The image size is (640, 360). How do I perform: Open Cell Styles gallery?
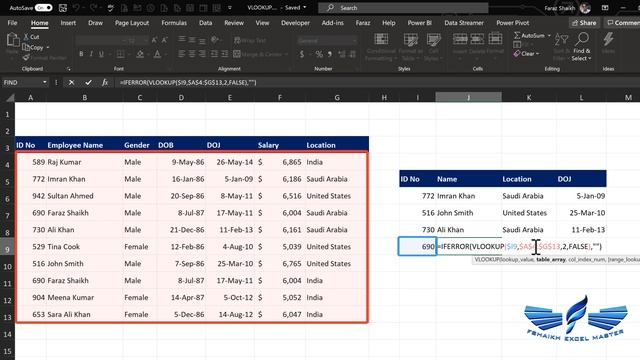pyautogui.click(x=433, y=47)
